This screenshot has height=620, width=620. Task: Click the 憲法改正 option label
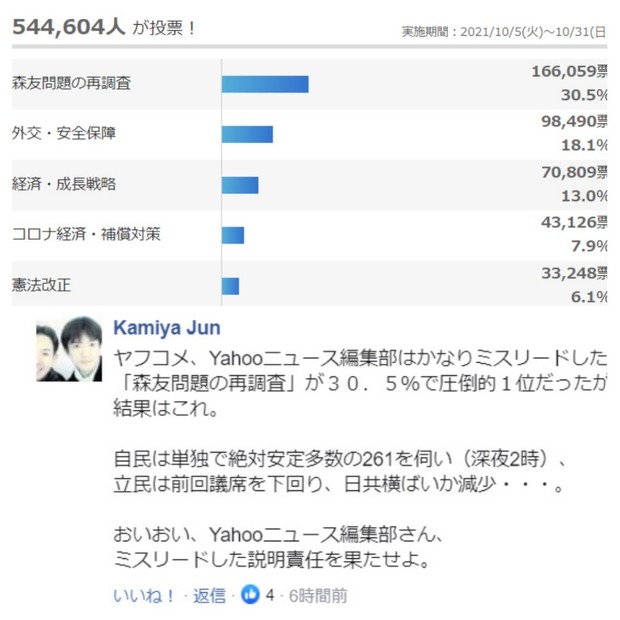pyautogui.click(x=42, y=285)
